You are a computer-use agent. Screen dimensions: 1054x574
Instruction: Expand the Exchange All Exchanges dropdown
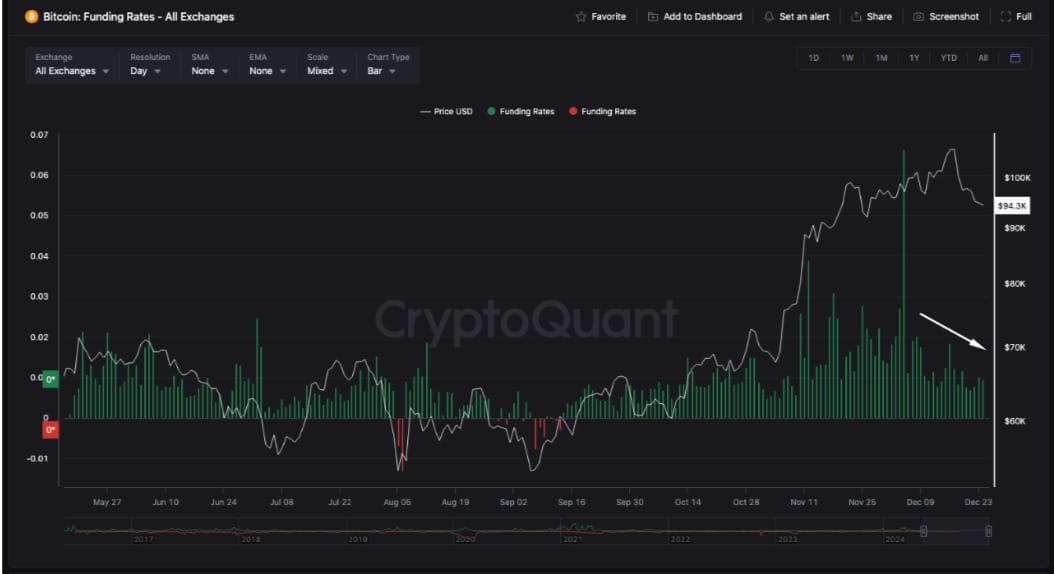tap(72, 65)
